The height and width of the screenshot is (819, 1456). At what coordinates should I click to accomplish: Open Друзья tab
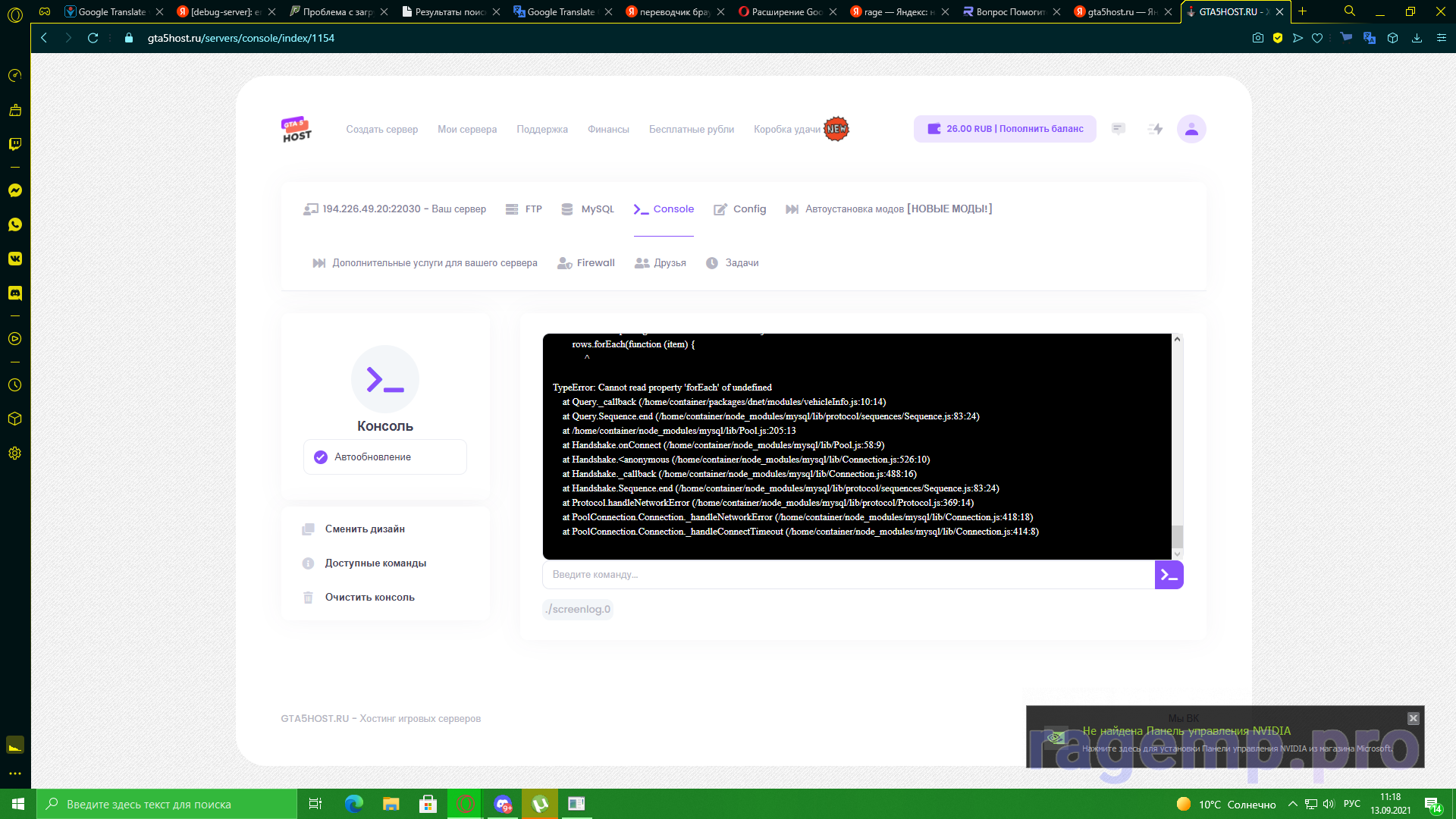tap(661, 263)
